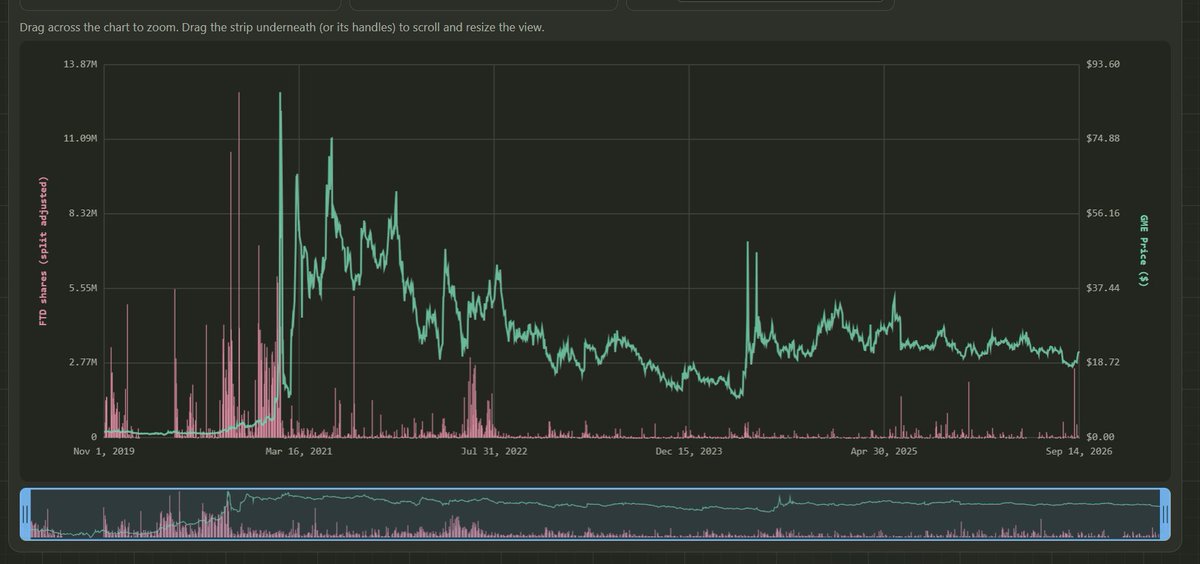Click the $37.44 price axis label
Screen dimensions: 1200x564
tap(1103, 288)
